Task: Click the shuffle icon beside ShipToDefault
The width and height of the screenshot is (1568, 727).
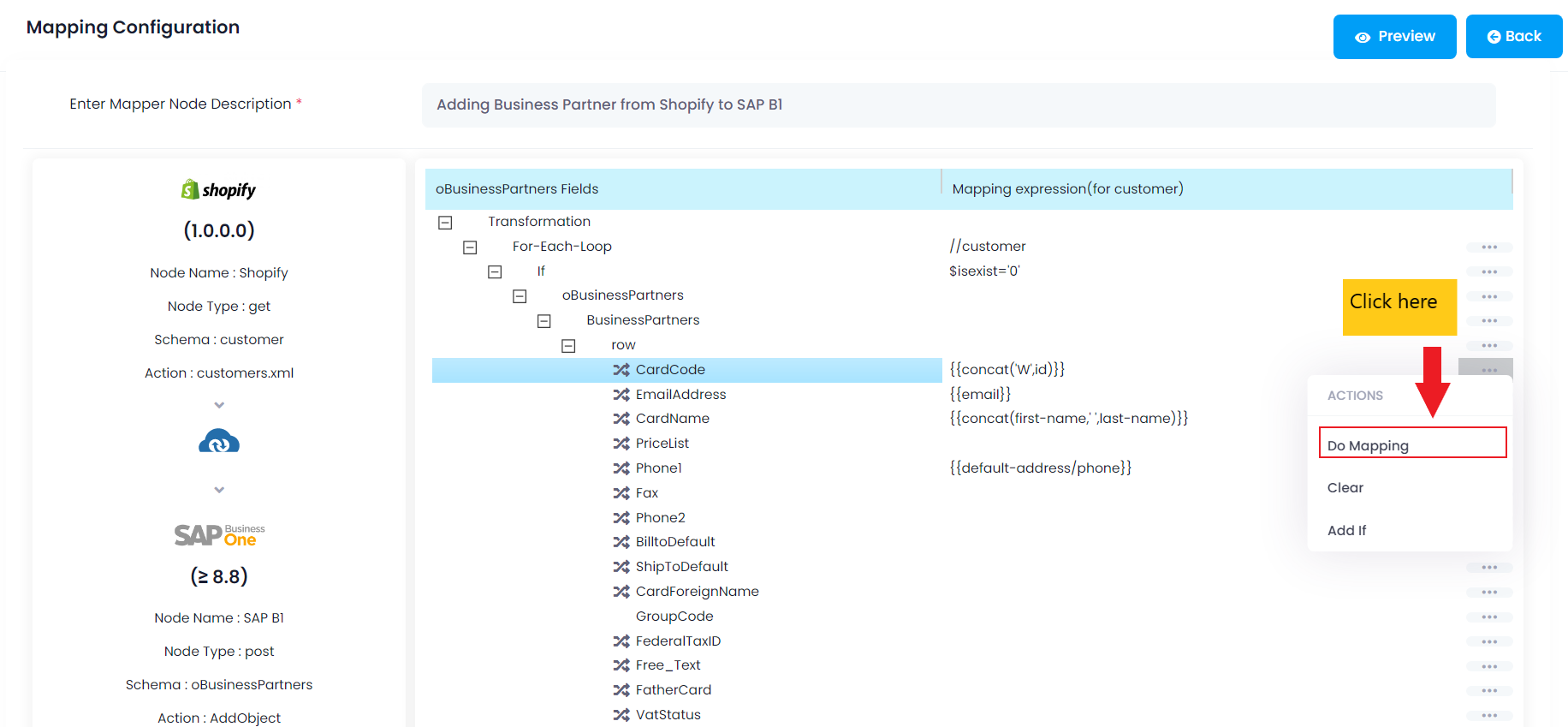Action: [x=621, y=567]
